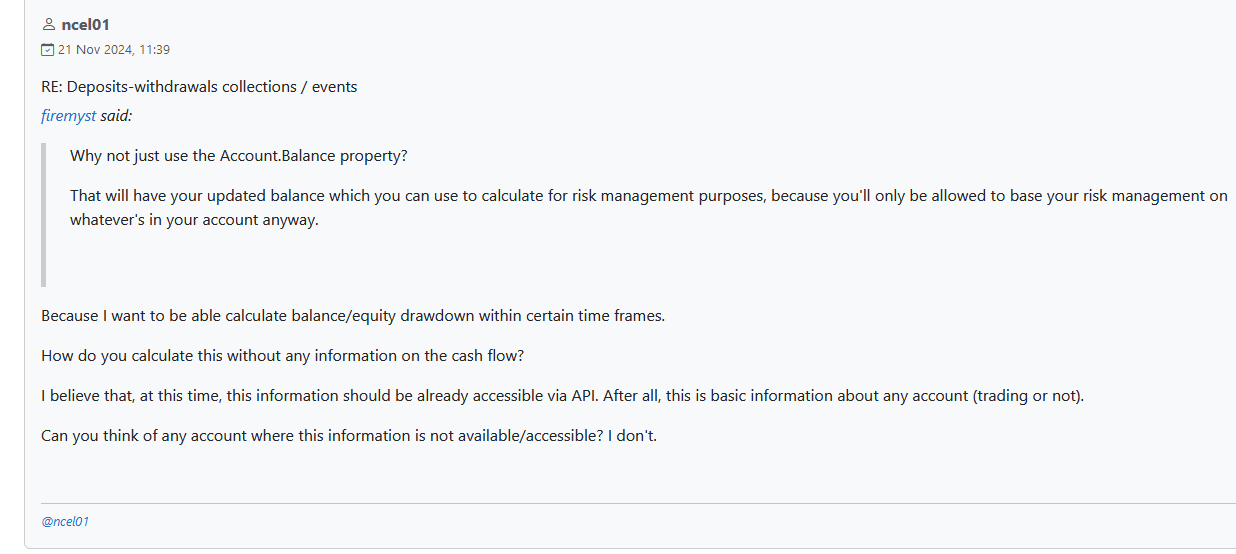The image size is (1236, 554).
Task: Click the sentence about balance/equity drawdown
Action: click(x=353, y=315)
